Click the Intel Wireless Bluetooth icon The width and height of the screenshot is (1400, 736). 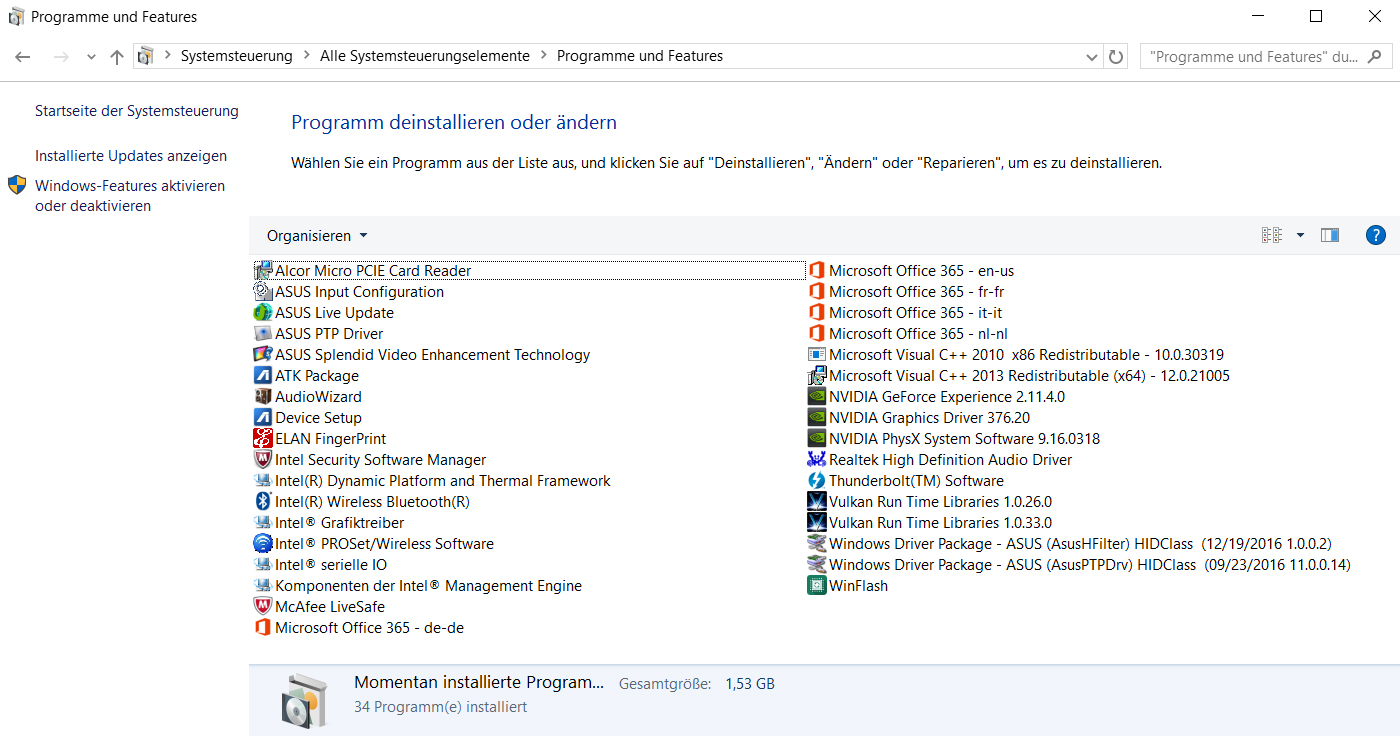tap(263, 502)
